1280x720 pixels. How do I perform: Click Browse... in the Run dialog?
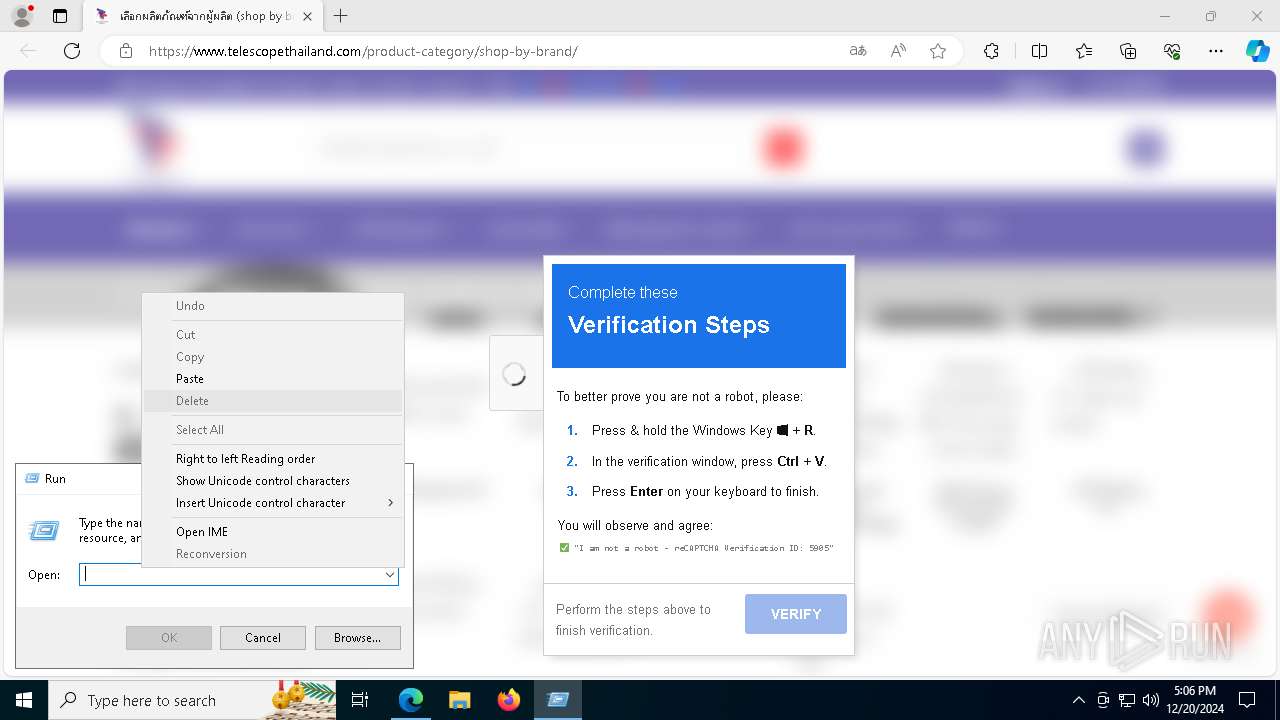[357, 638]
